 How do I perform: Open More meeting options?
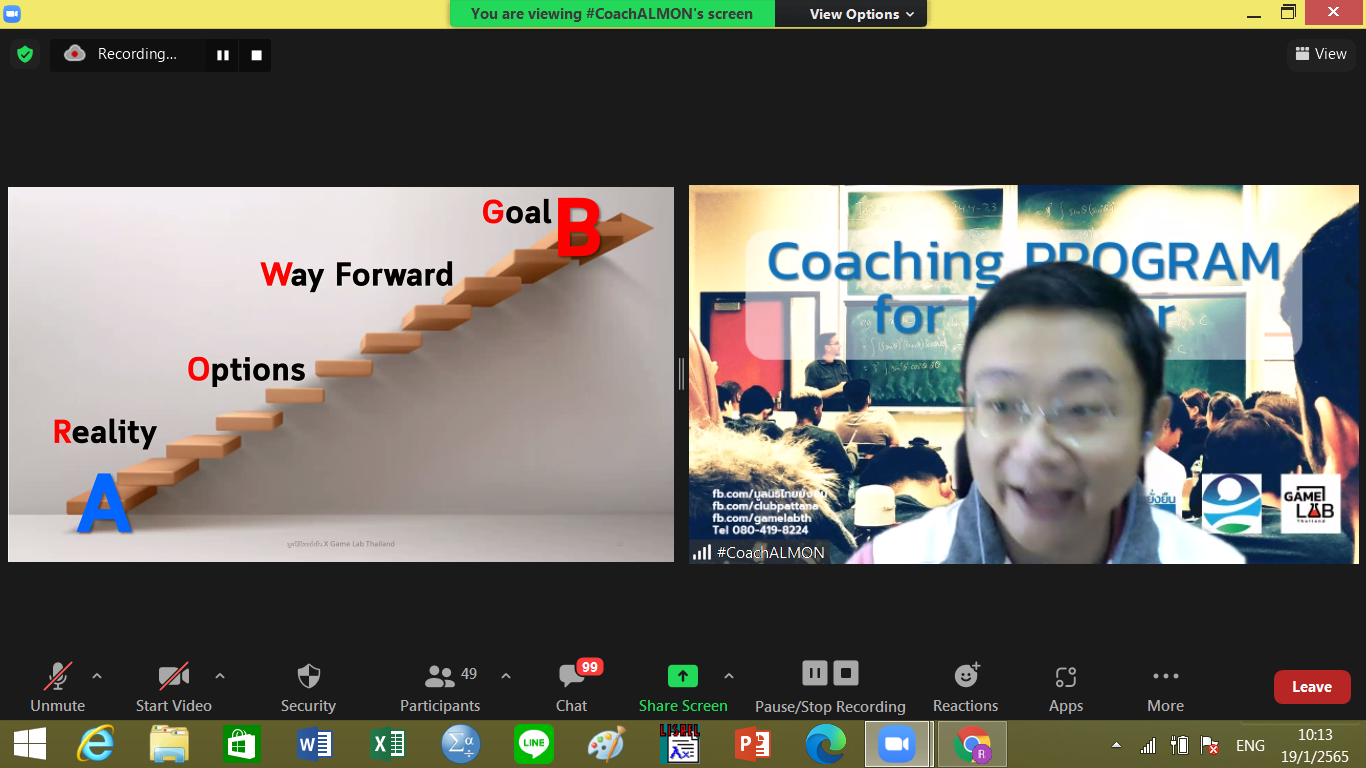click(x=1165, y=687)
